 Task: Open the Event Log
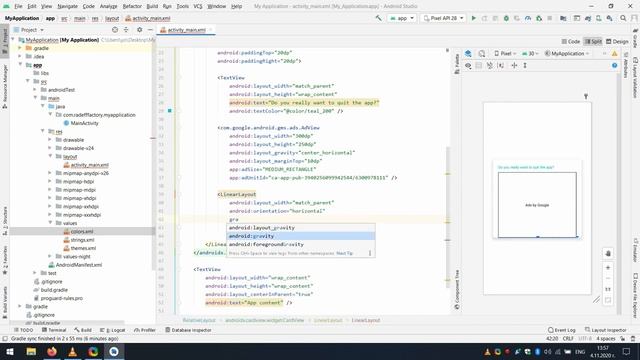pyautogui.click(x=562, y=330)
